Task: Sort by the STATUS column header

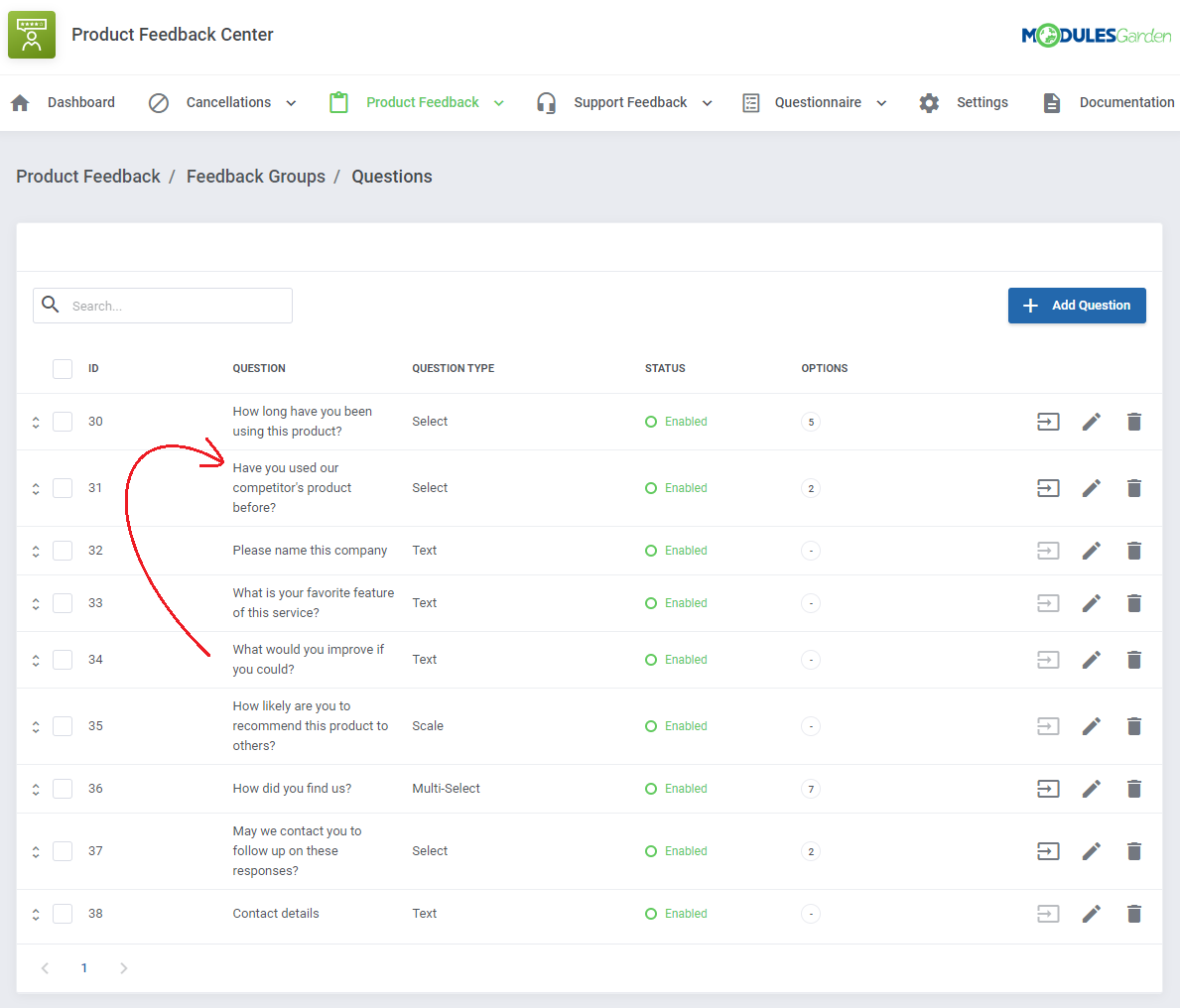Action: 665,369
